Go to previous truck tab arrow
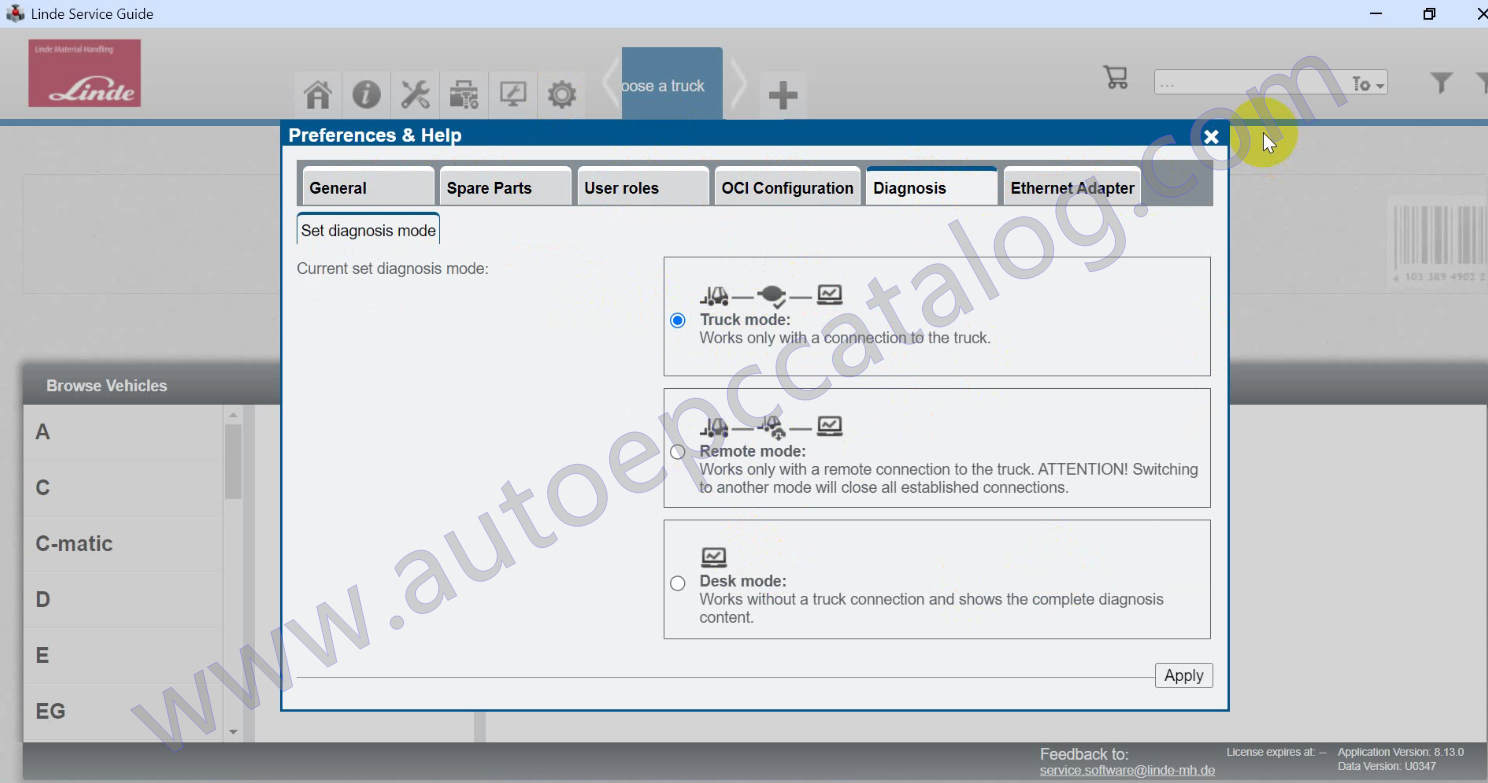Screen dimensions: 1488x783 pyautogui.click(x=610, y=85)
